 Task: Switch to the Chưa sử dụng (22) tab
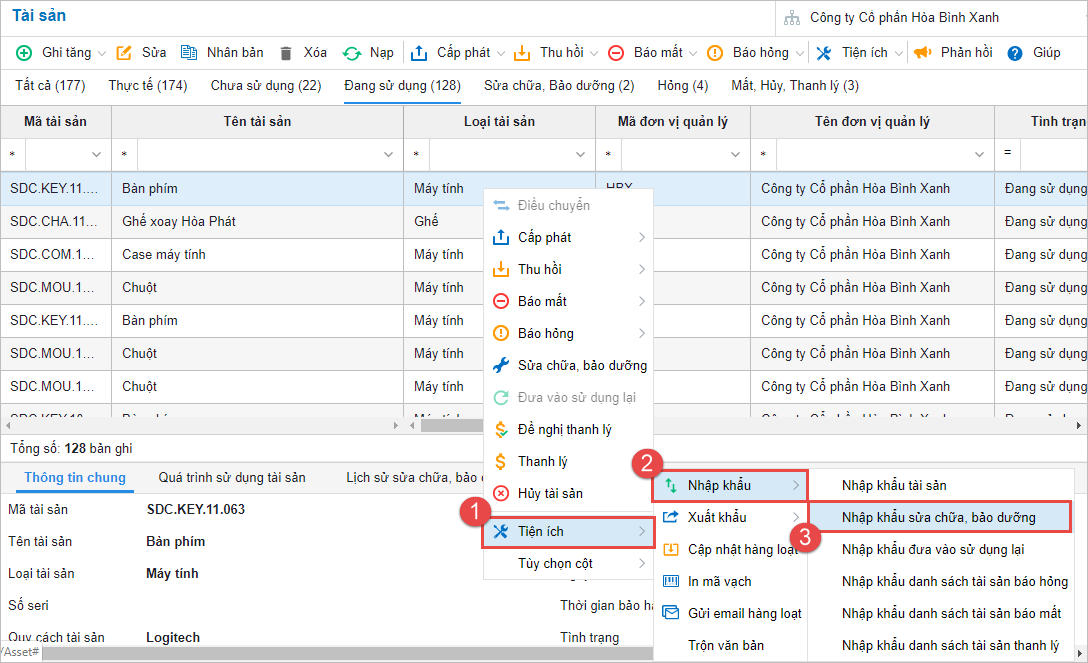pyautogui.click(x=266, y=86)
